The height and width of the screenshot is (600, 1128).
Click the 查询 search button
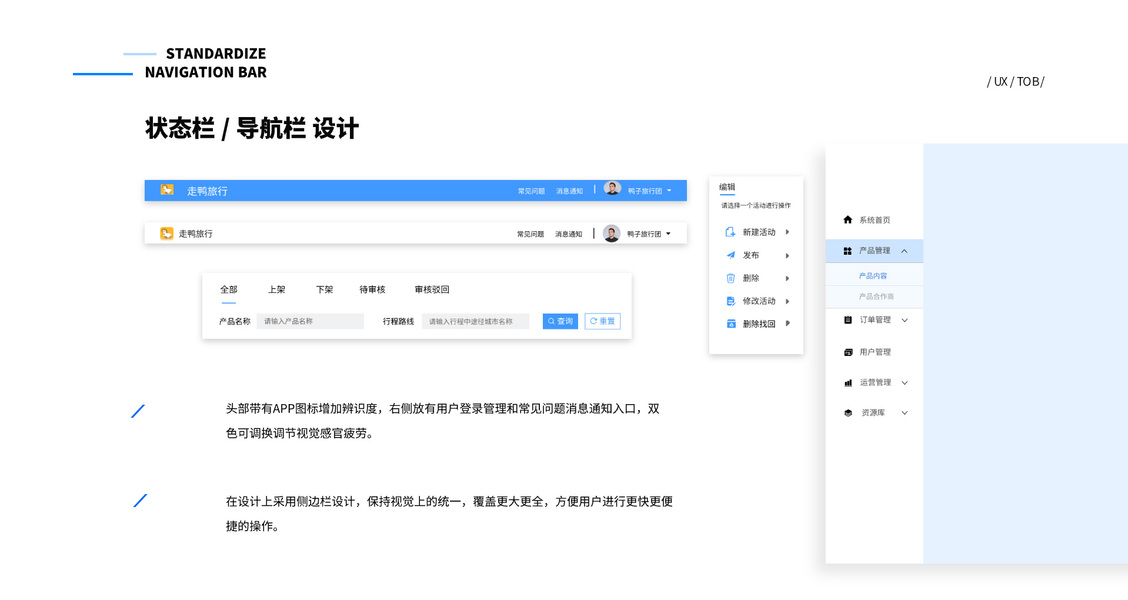560,321
